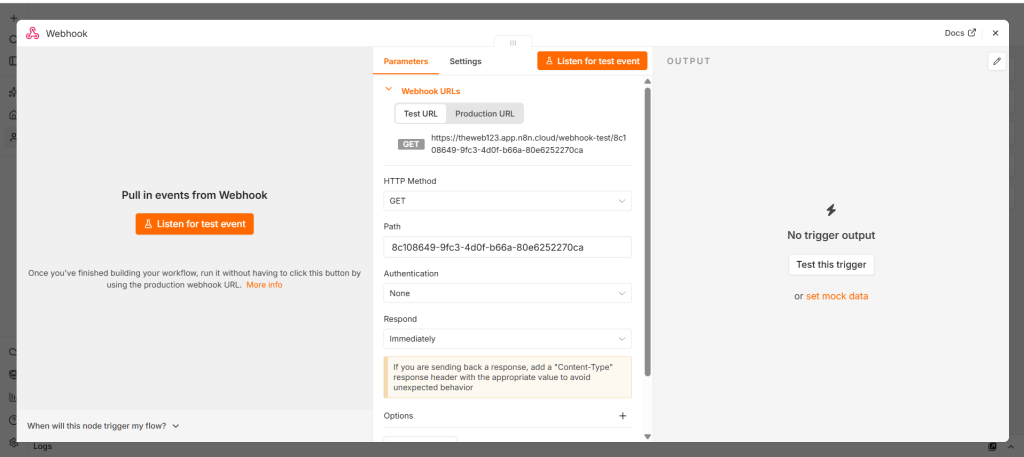Select the Test URL option
Screen dimensions: 1024x457
click(421, 114)
